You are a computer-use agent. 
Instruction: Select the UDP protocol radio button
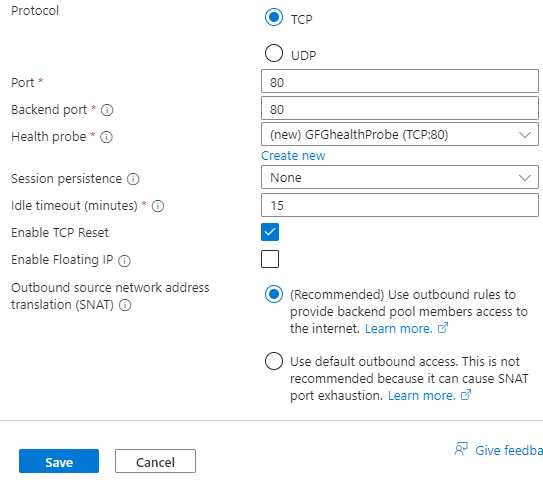click(274, 53)
